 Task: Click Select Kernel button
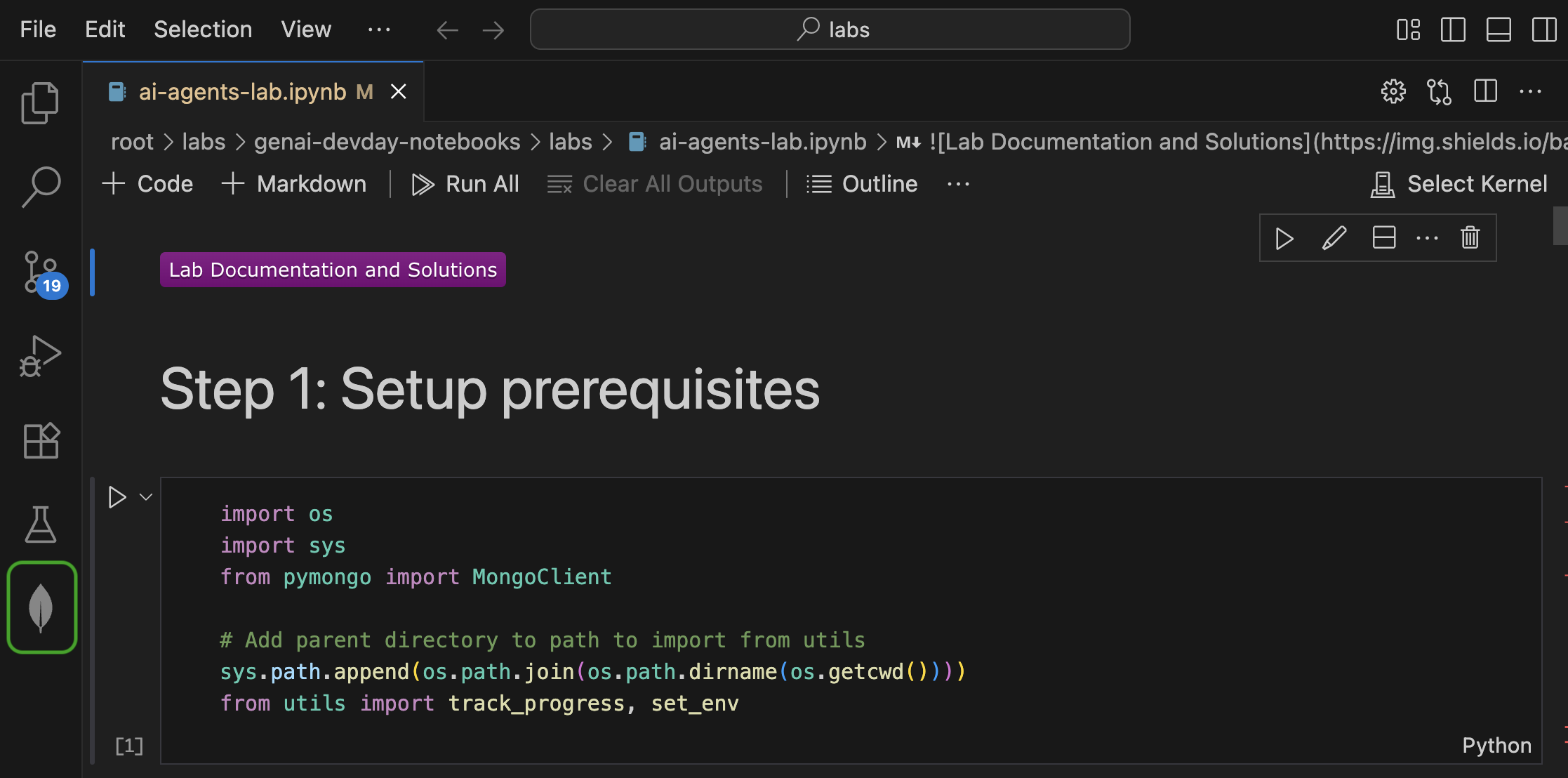[x=1459, y=184]
